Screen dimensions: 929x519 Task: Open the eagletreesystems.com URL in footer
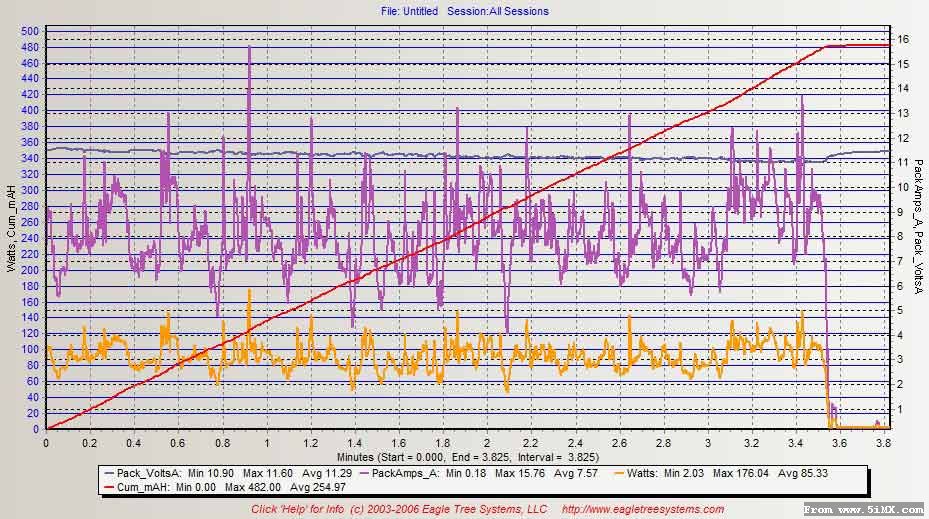coord(642,509)
